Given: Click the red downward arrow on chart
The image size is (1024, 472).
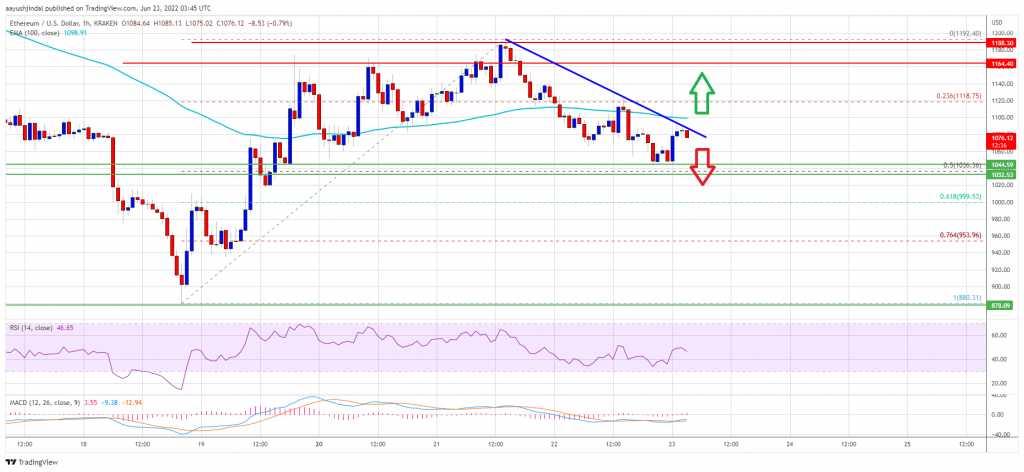Looking at the screenshot, I should (x=703, y=166).
